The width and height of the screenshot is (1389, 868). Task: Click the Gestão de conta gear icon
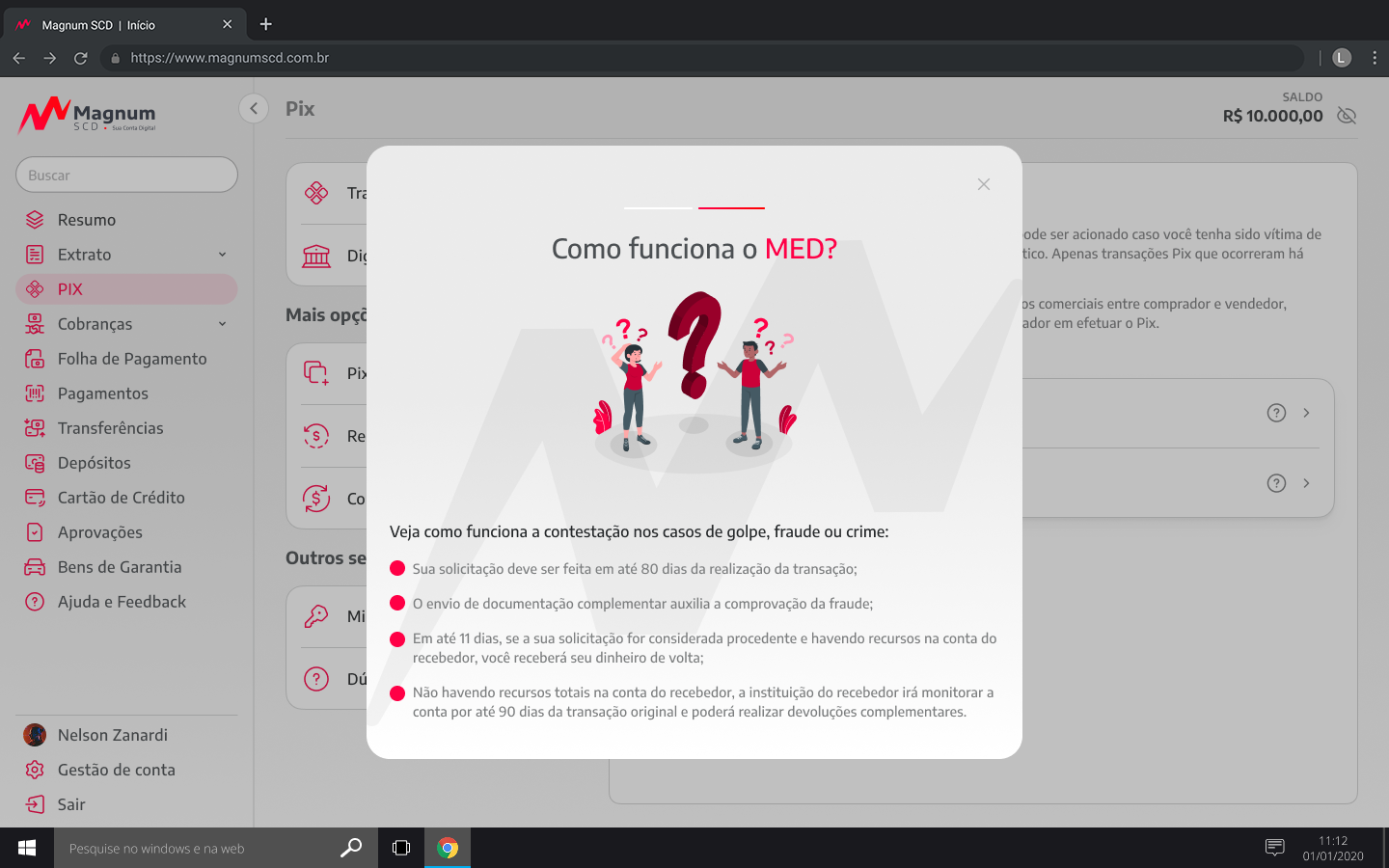tap(35, 770)
